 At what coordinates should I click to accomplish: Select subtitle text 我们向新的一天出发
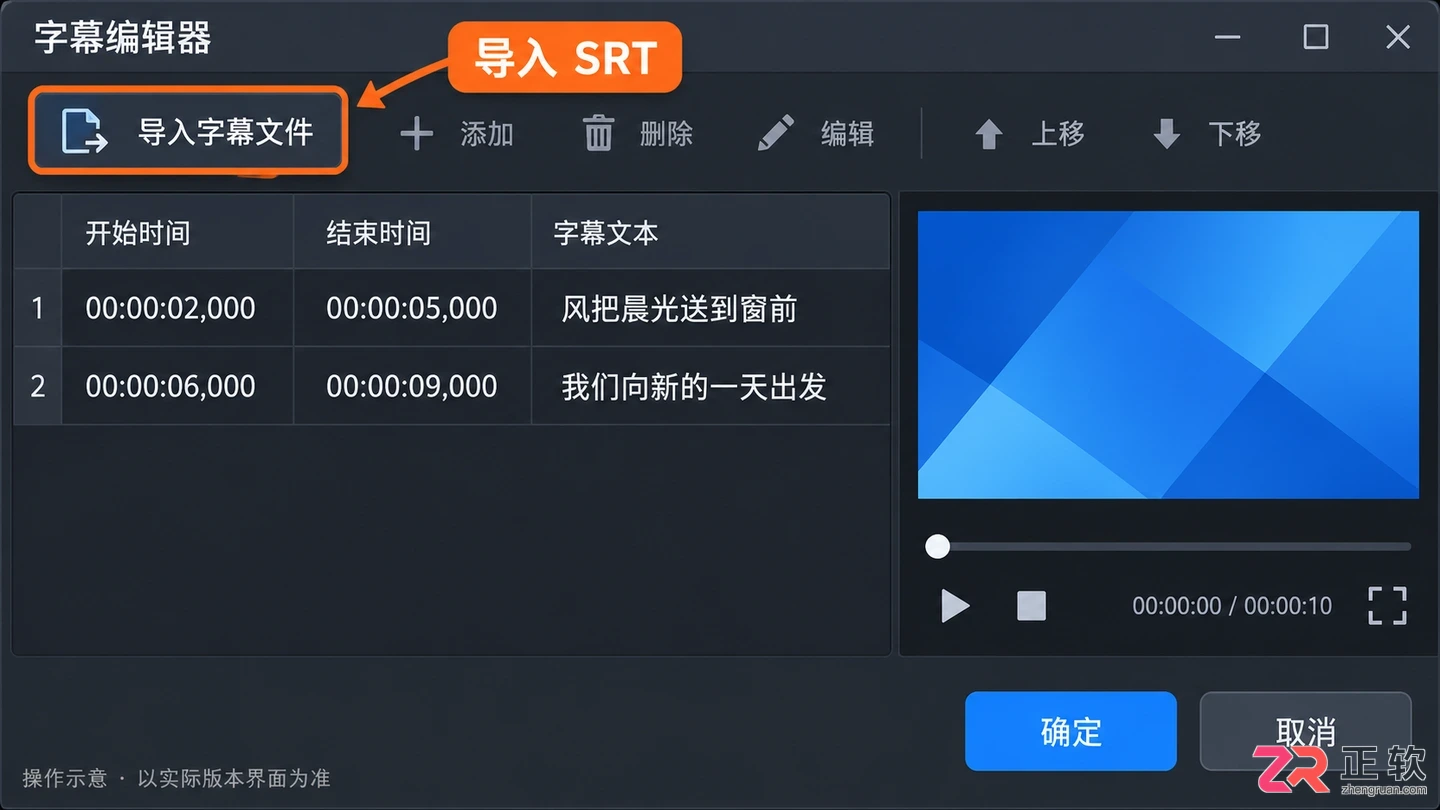694,387
